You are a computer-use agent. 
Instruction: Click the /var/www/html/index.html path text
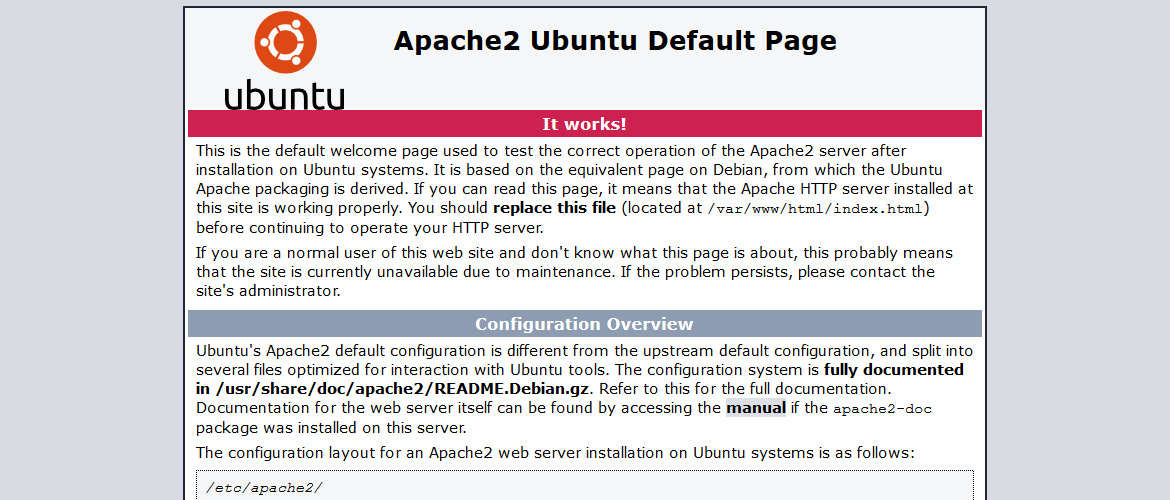817,208
